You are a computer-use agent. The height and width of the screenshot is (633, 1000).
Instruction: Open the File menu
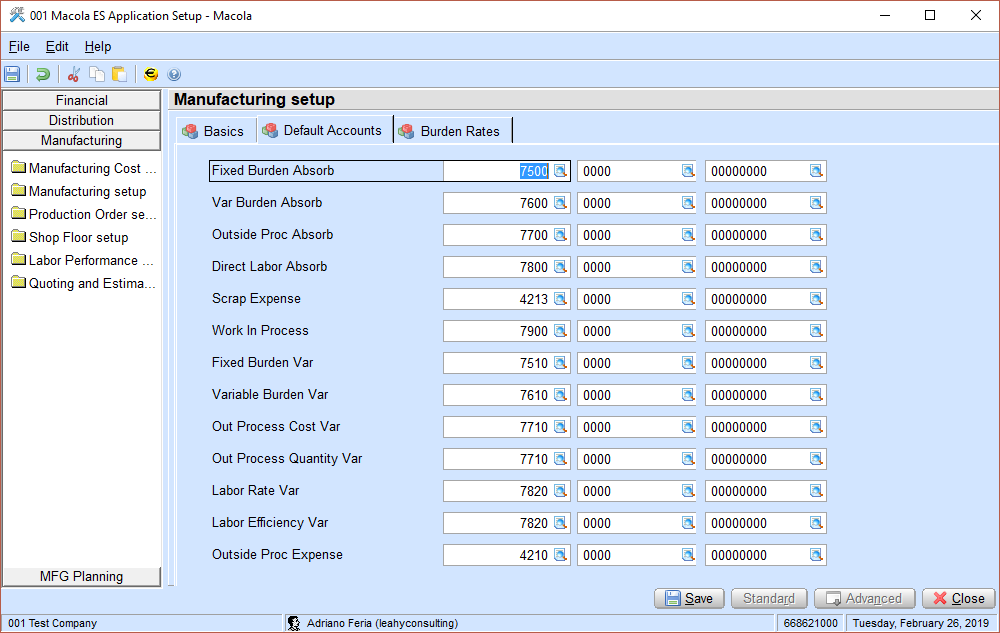coord(19,47)
